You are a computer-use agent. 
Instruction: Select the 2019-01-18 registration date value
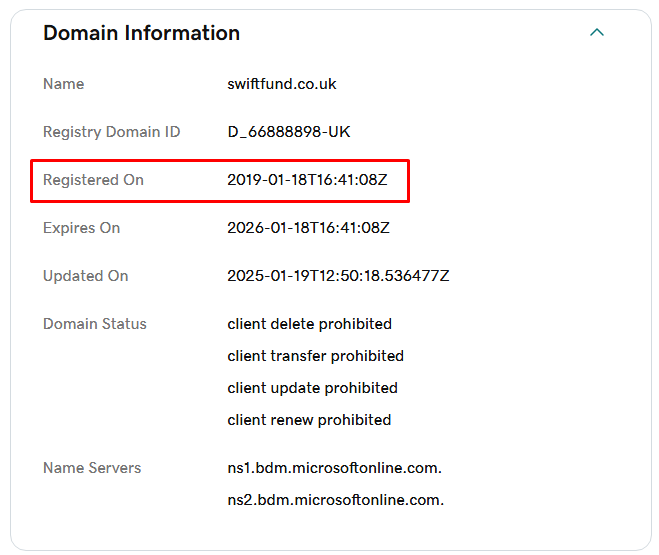click(x=308, y=180)
